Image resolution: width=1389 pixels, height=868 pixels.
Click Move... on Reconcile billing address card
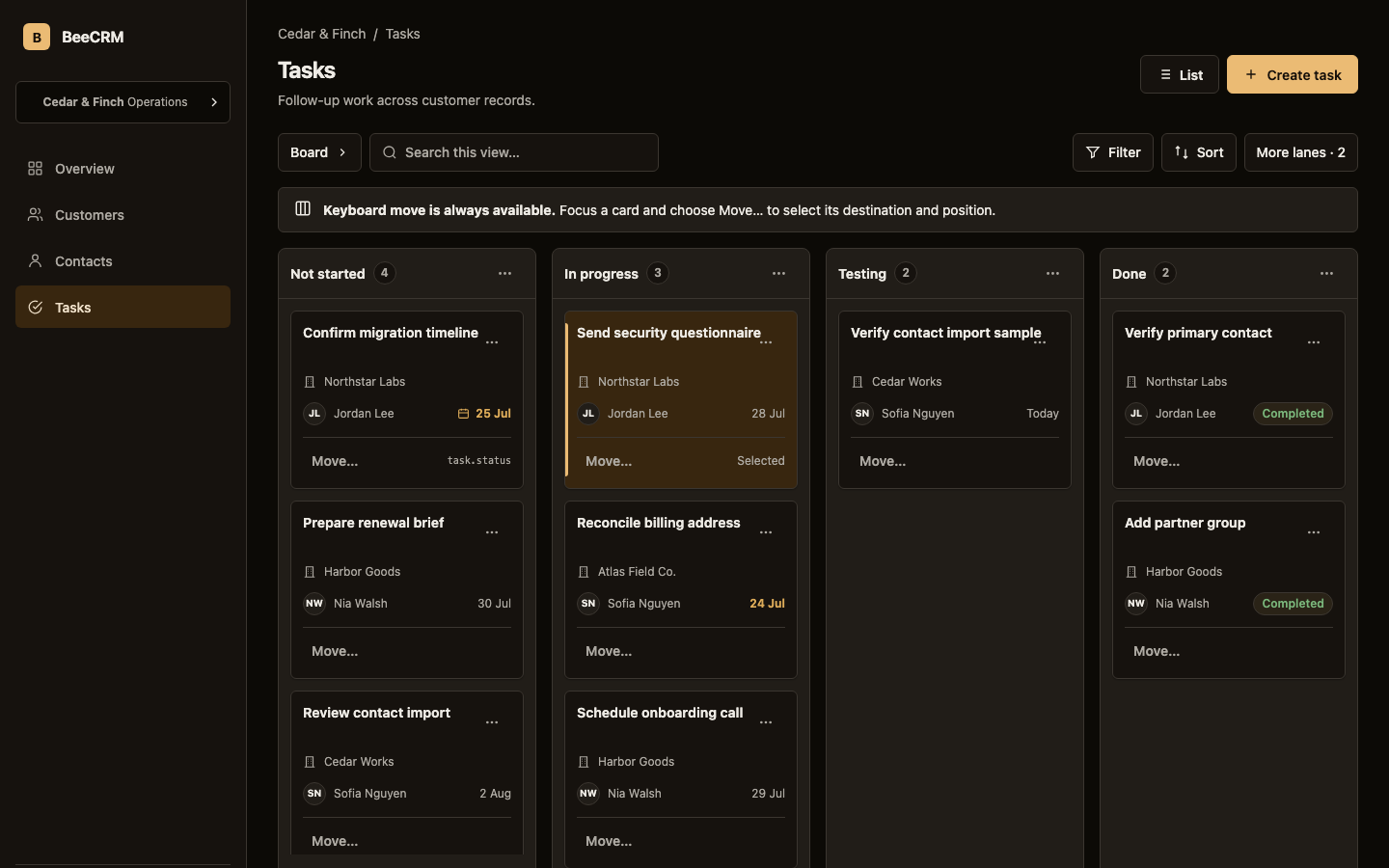tap(609, 651)
